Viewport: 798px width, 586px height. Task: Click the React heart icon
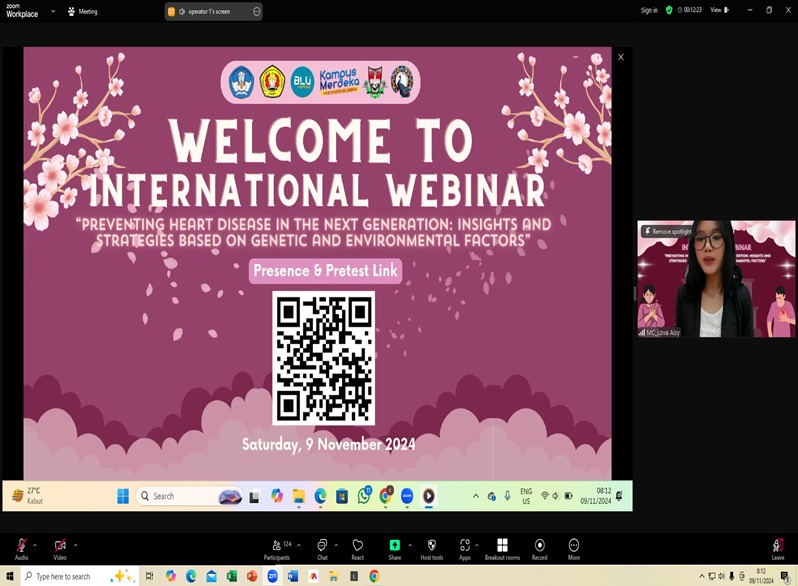[x=357, y=546]
